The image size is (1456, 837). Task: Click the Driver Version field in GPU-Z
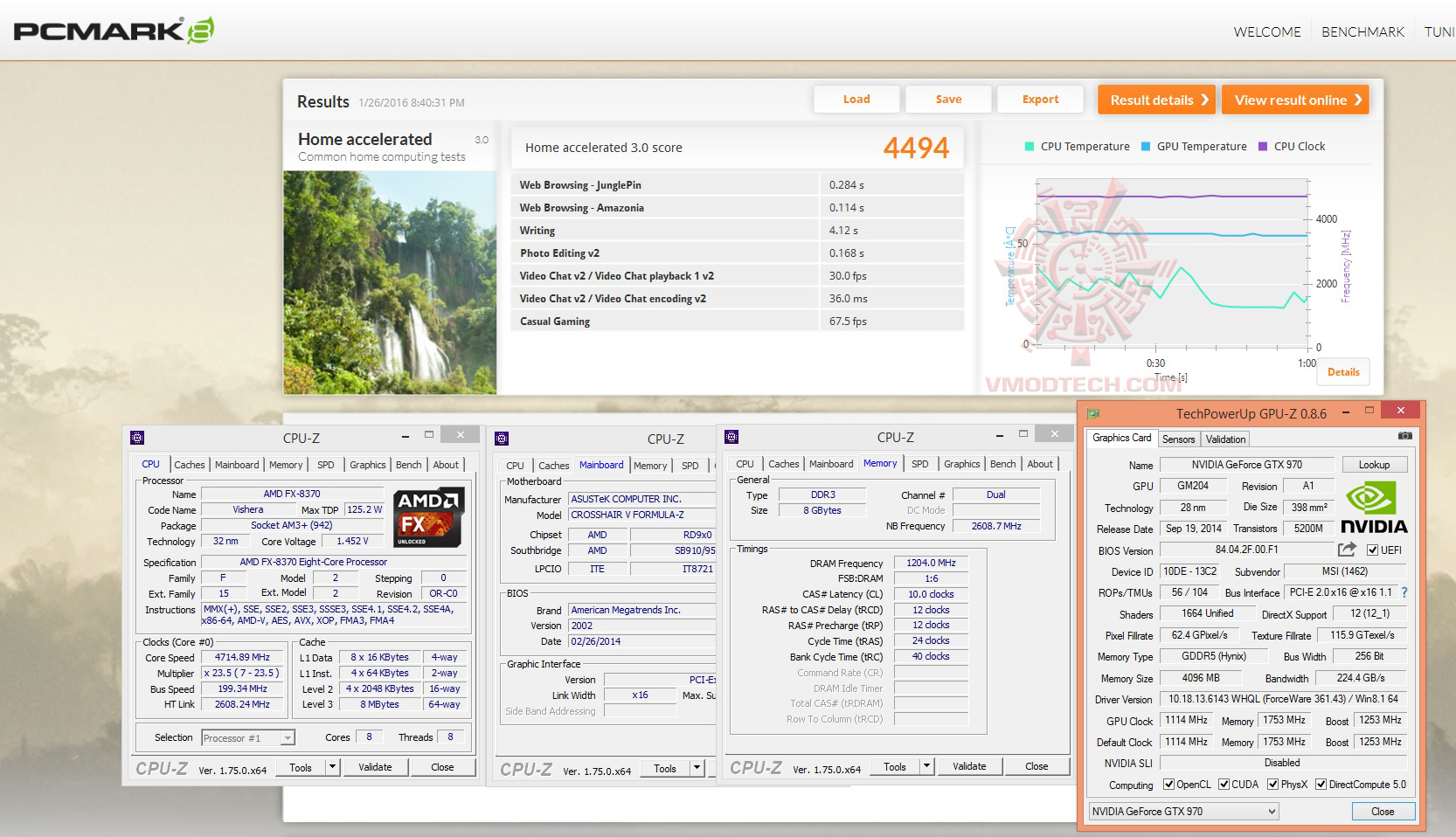[x=1283, y=699]
